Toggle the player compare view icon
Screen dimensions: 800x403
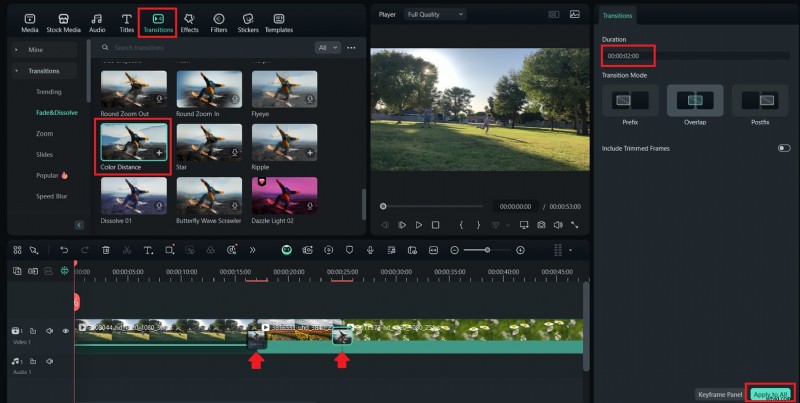coord(554,14)
